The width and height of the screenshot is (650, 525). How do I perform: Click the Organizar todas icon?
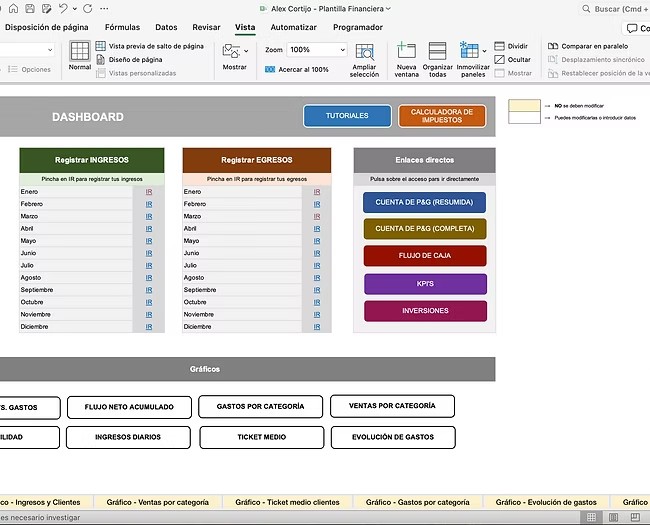point(437,53)
